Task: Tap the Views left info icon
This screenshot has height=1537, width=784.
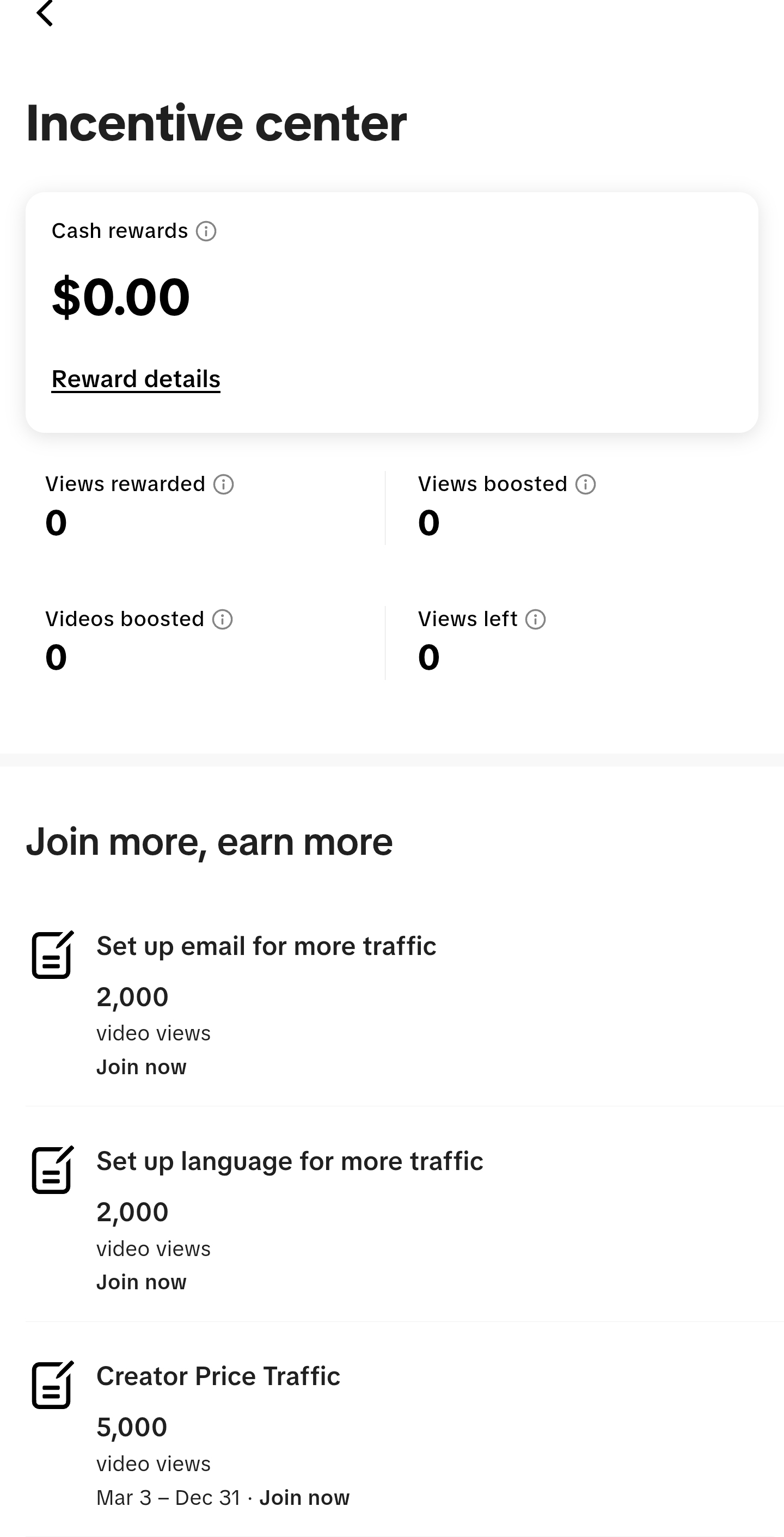Action: [535, 620]
